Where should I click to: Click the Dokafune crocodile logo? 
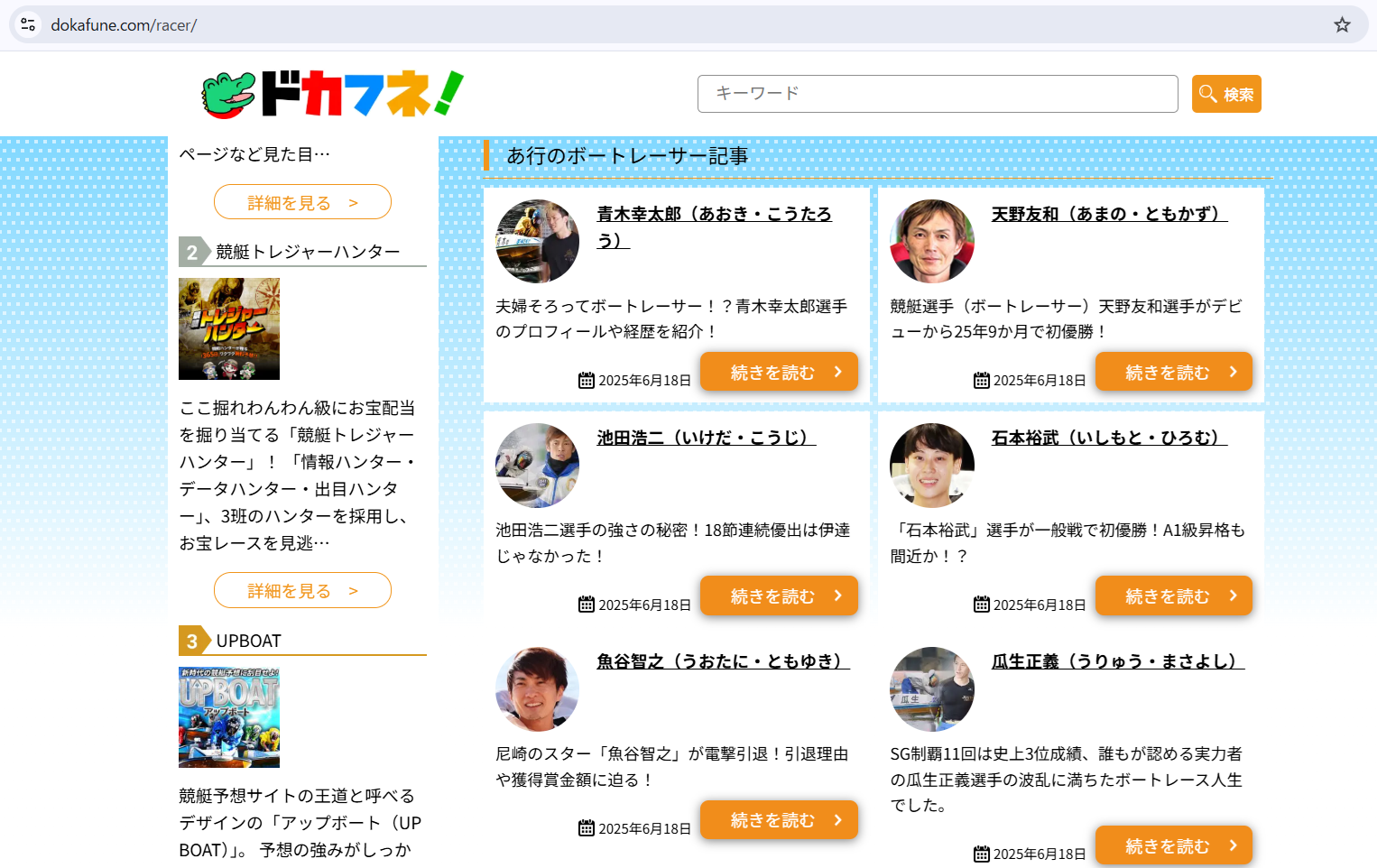pyautogui.click(x=332, y=94)
